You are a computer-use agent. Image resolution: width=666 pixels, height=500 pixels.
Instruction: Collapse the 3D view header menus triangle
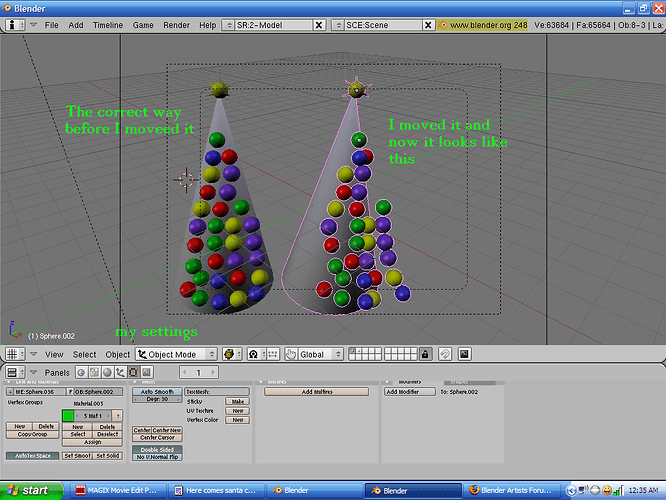point(34,354)
